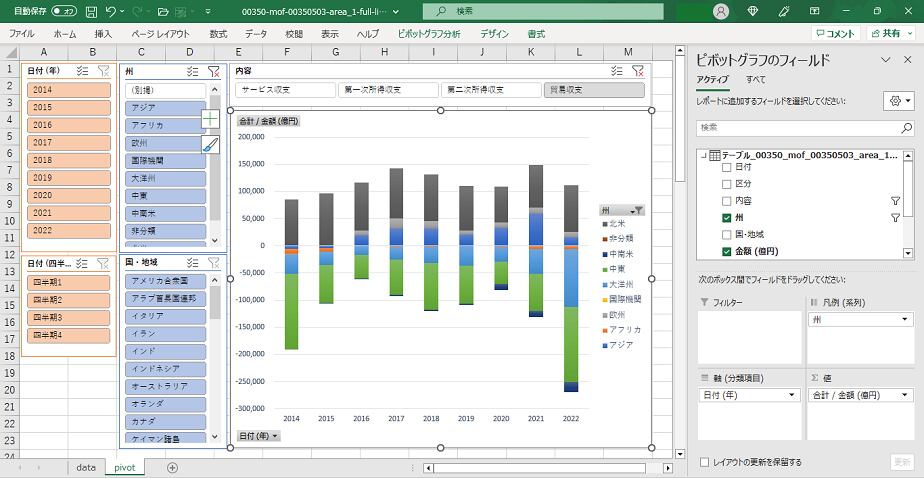Toggle the AutoSave switch
The image size is (924, 478).
(x=63, y=11)
